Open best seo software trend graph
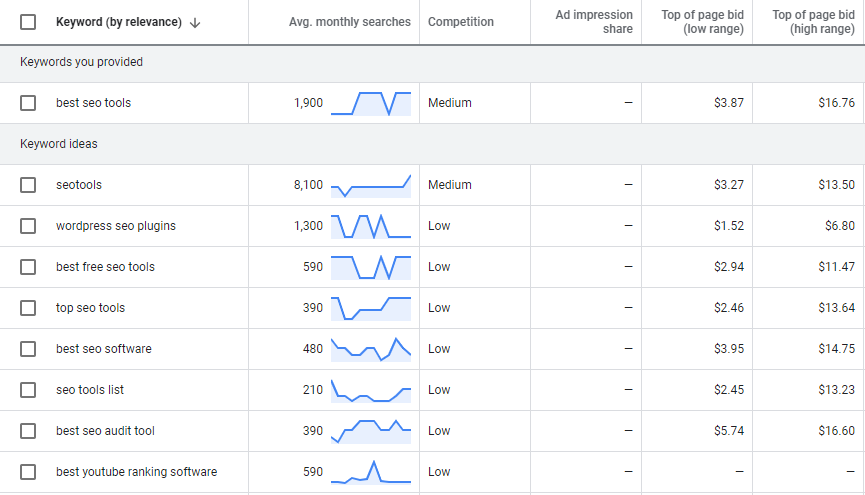 (x=371, y=349)
